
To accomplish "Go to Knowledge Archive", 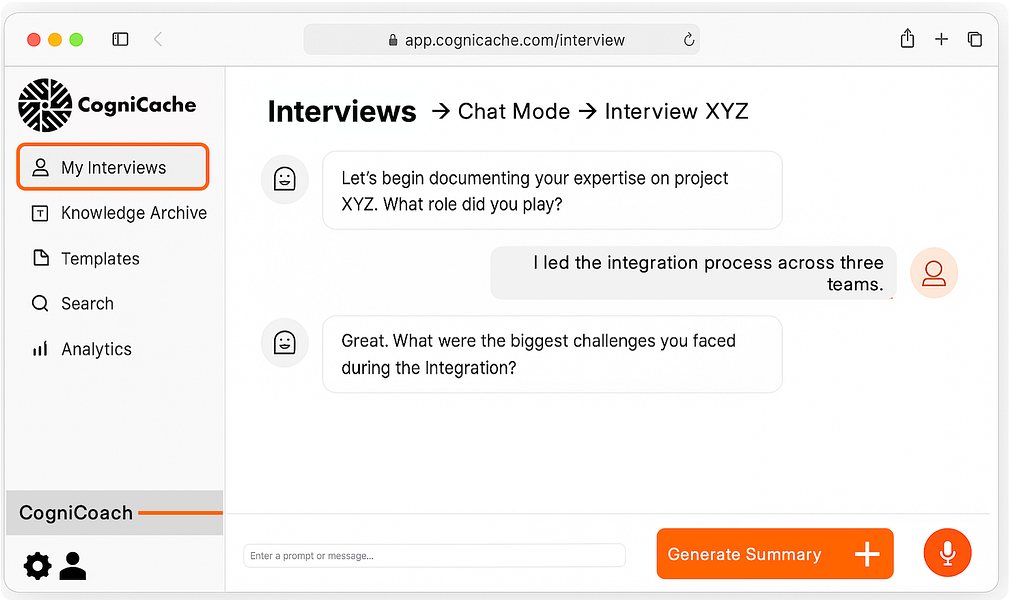I will (x=120, y=213).
